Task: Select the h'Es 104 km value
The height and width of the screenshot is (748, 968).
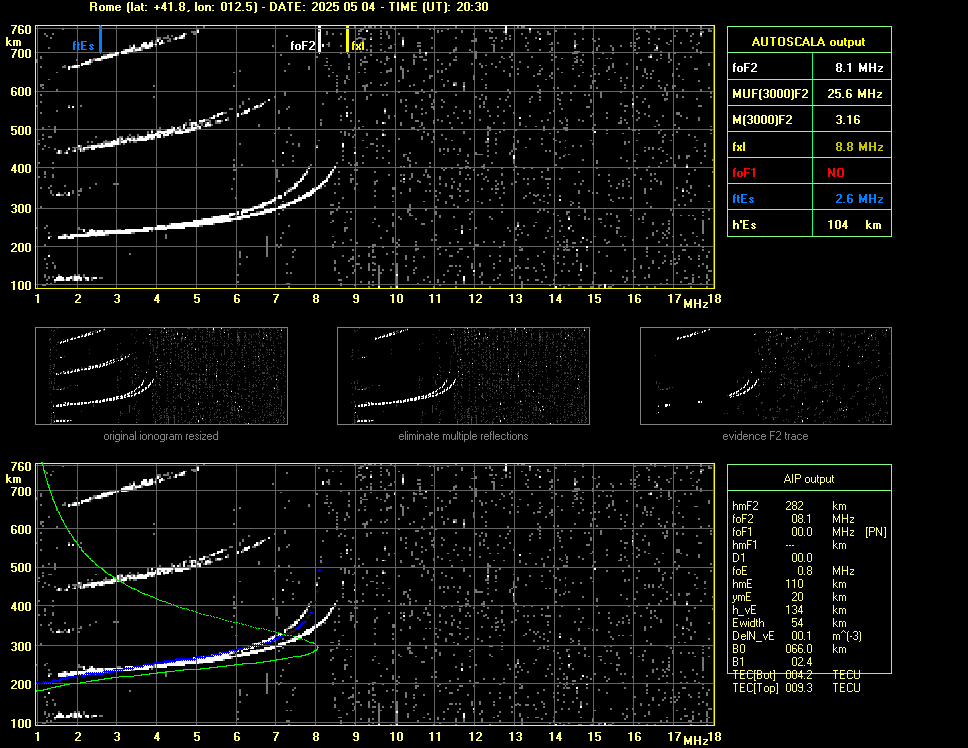Action: click(x=854, y=225)
